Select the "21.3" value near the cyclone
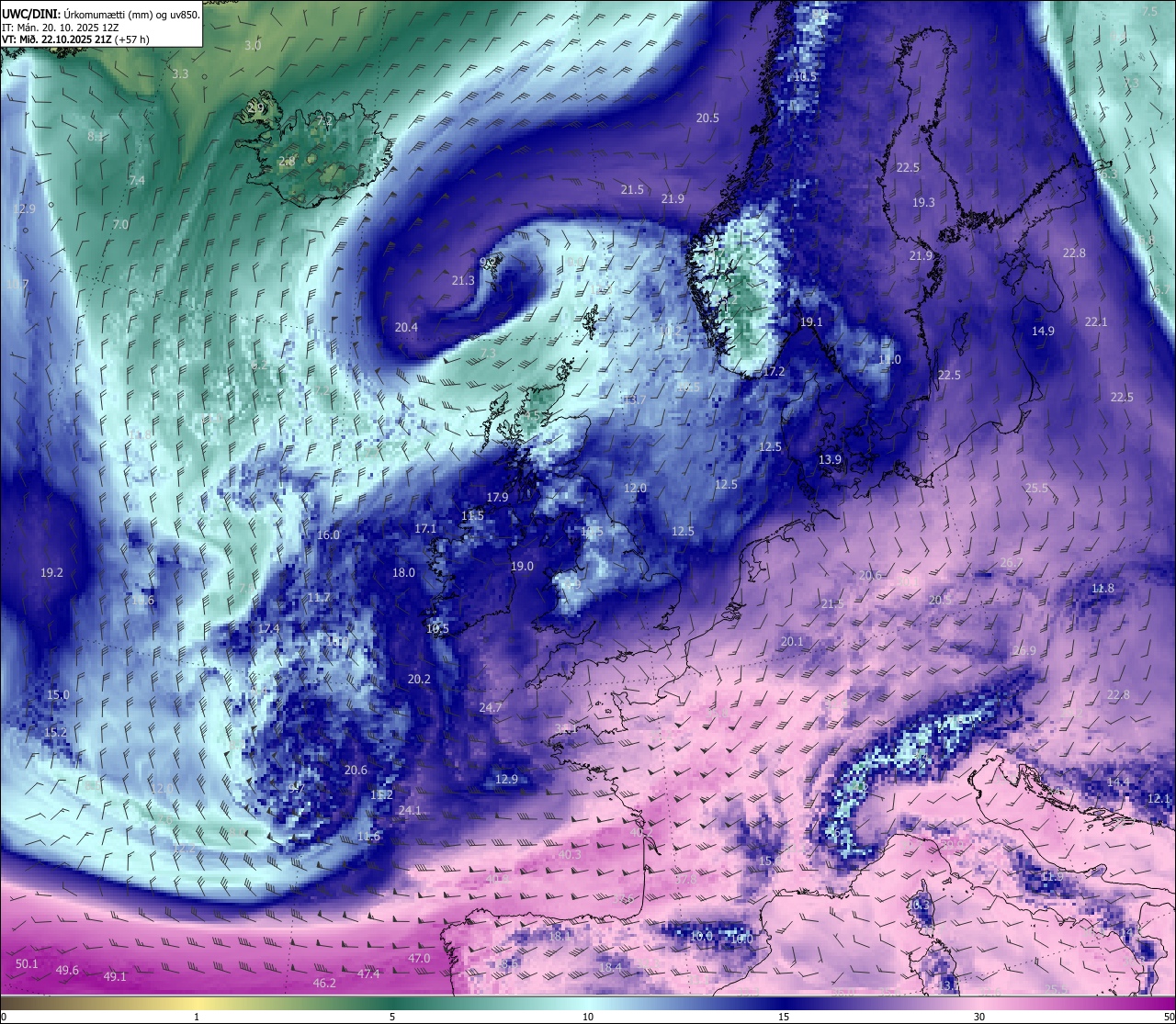 (463, 281)
